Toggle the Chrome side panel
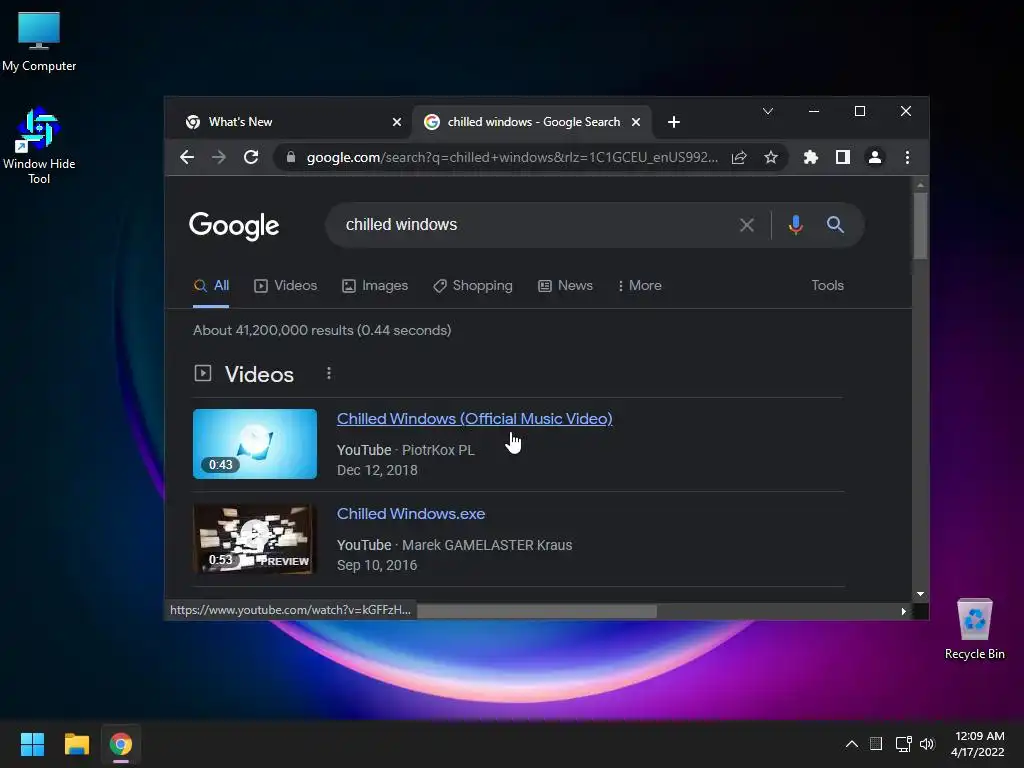Image resolution: width=1024 pixels, height=768 pixels. [x=842, y=157]
